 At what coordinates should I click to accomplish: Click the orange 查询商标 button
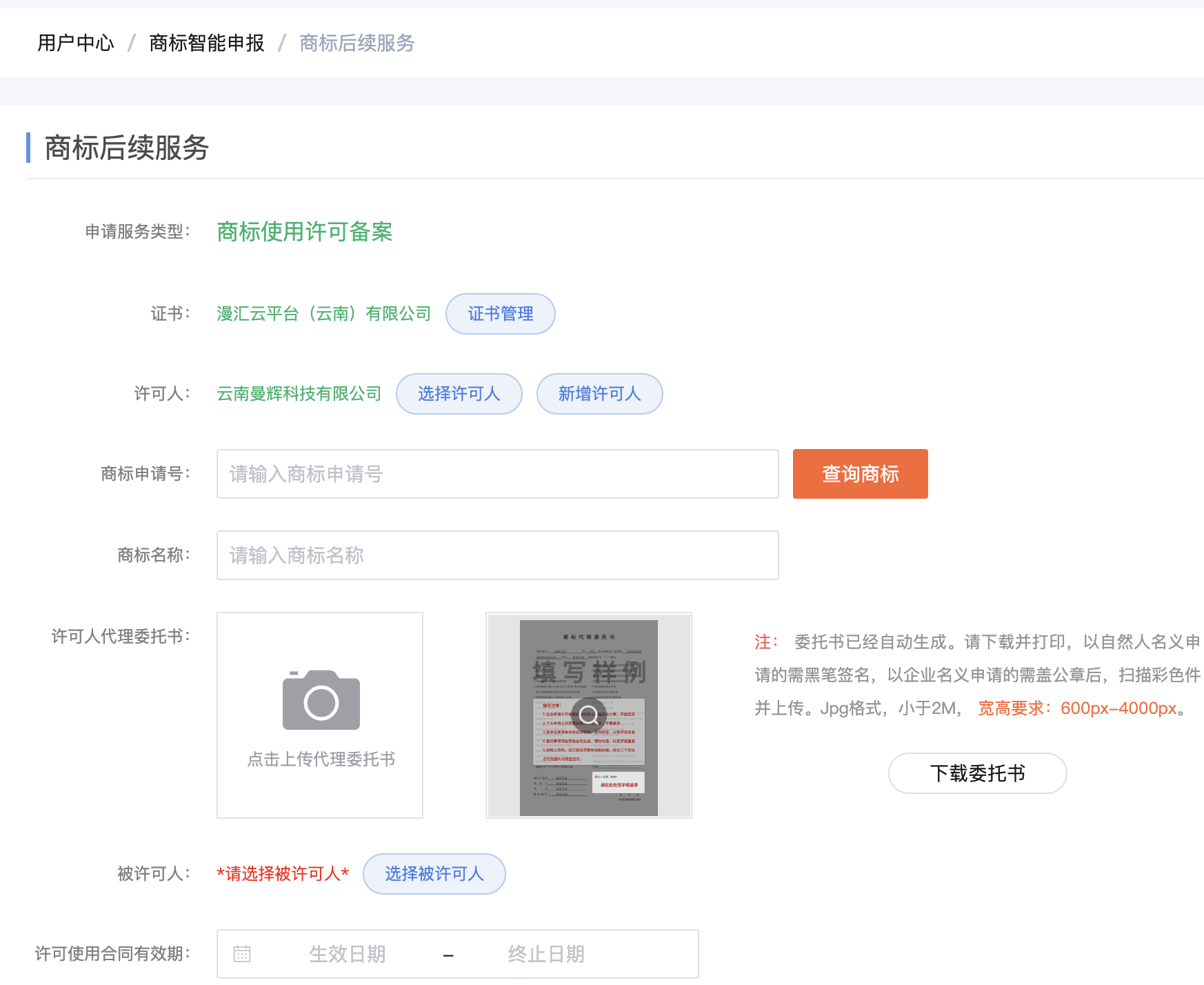[x=860, y=474]
